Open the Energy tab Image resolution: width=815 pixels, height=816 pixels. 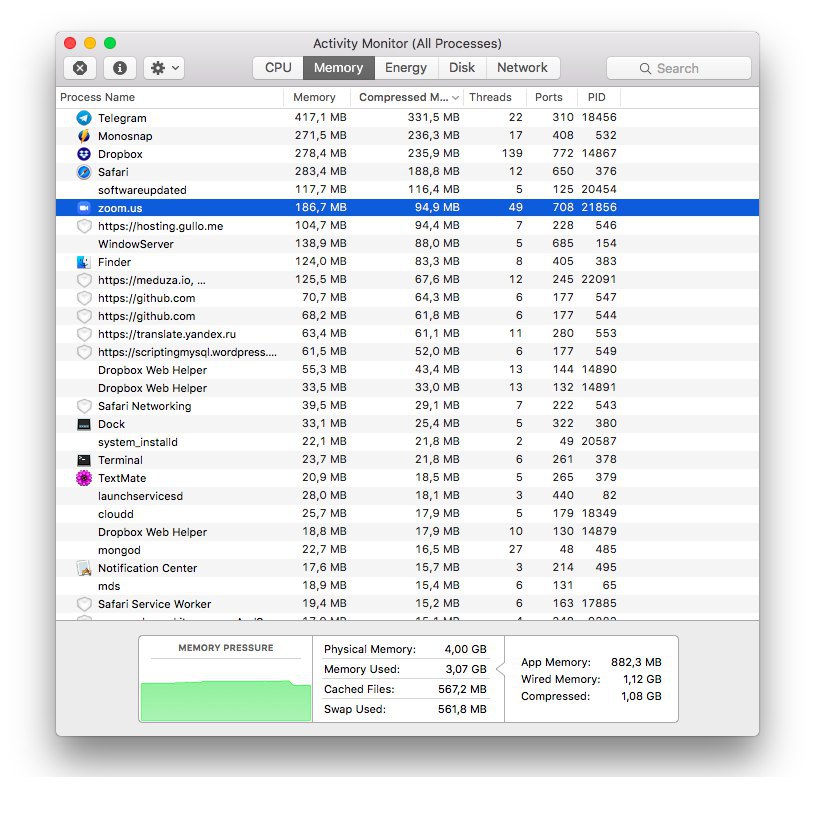click(406, 68)
